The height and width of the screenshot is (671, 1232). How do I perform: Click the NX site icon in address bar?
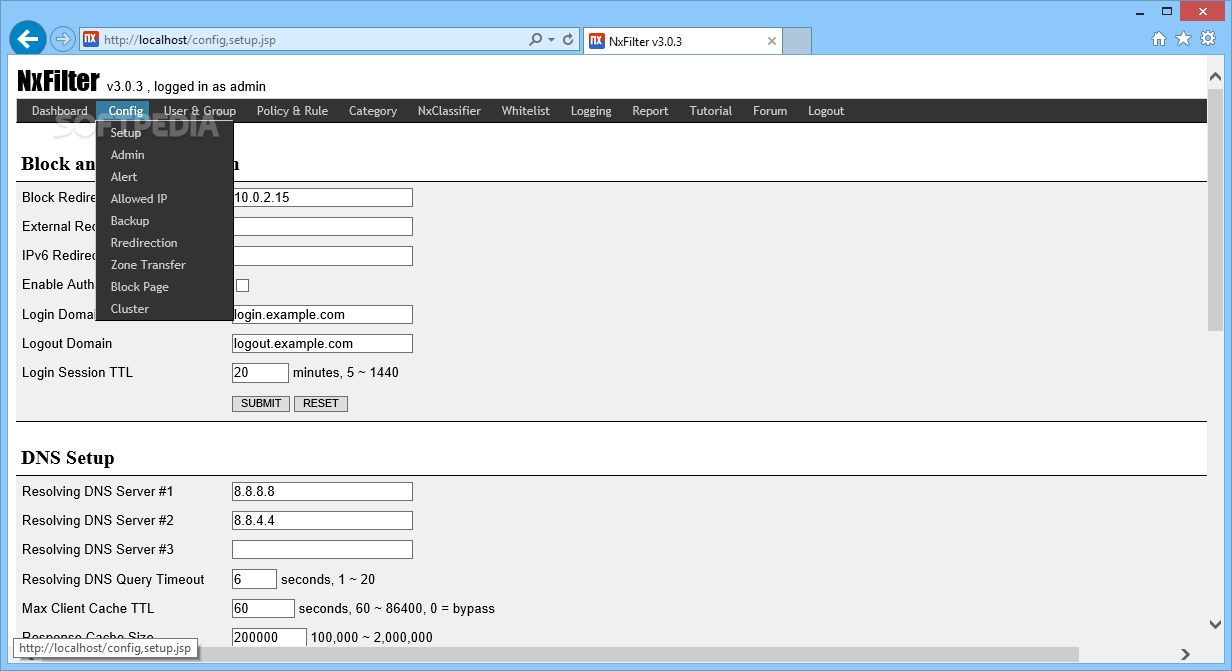tap(90, 40)
